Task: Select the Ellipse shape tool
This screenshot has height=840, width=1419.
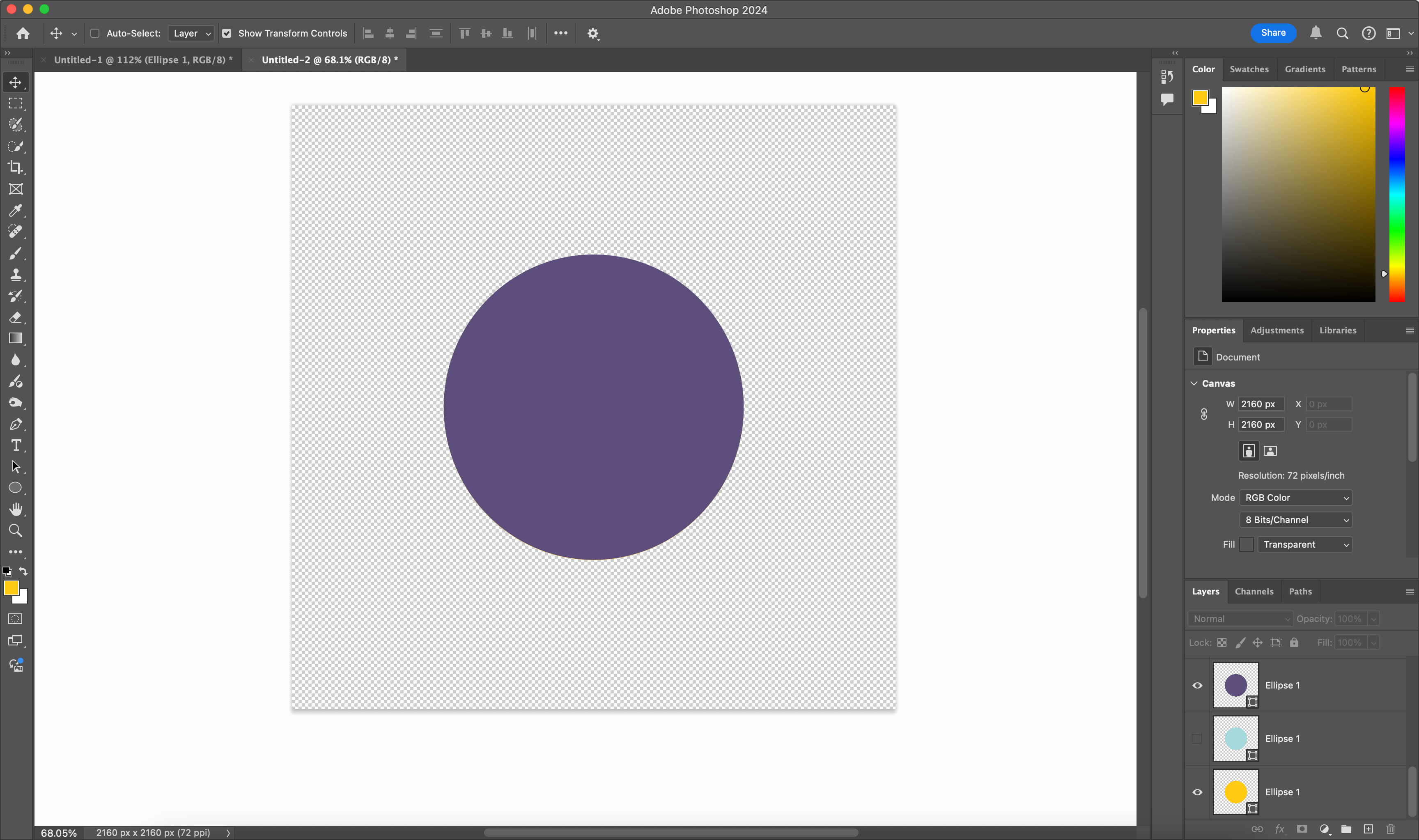Action: (x=16, y=487)
